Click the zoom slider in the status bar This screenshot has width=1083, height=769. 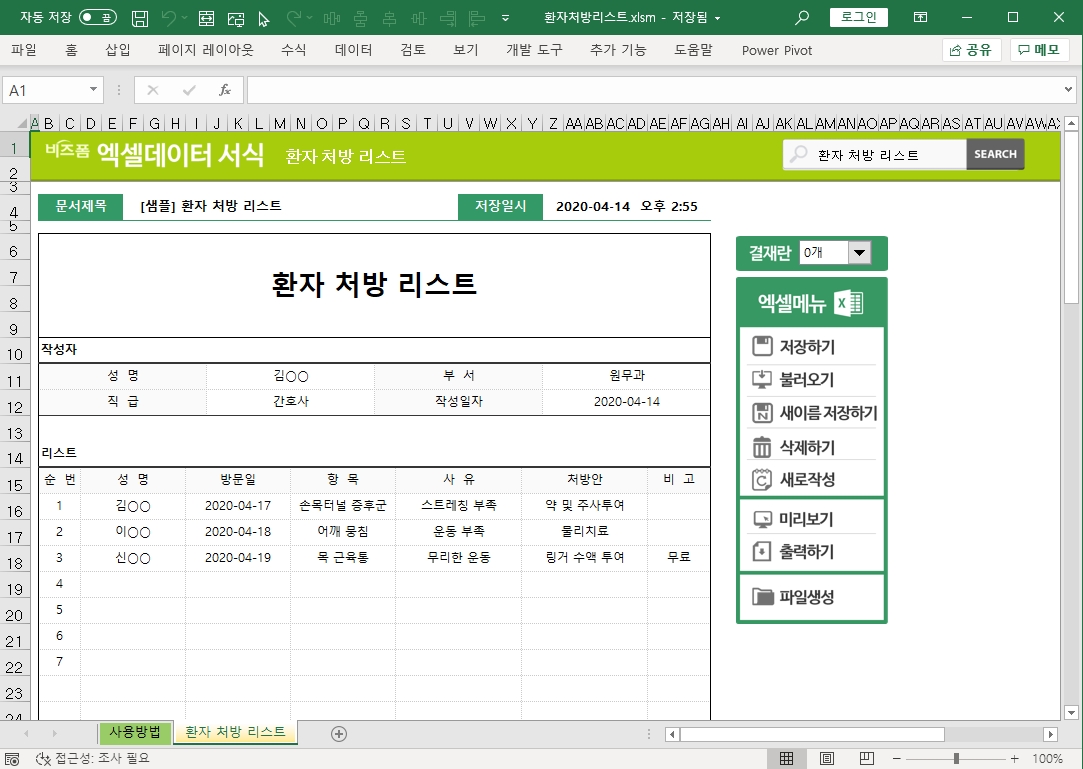(956, 758)
